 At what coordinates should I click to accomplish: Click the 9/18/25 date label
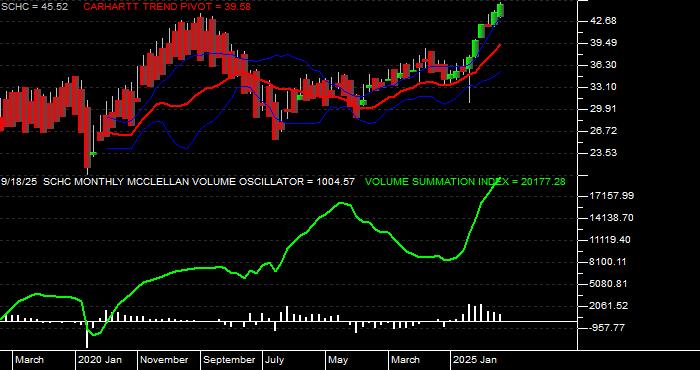pyautogui.click(x=20, y=182)
